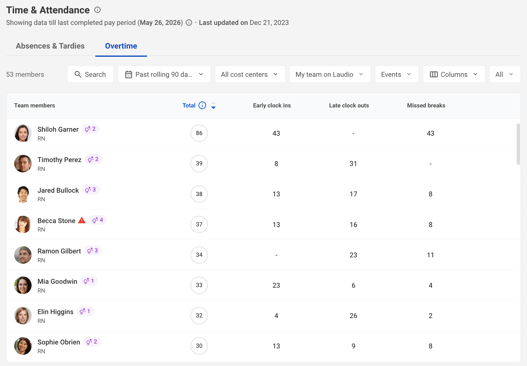Click Timothy Perez's total circle 39

[x=199, y=163]
